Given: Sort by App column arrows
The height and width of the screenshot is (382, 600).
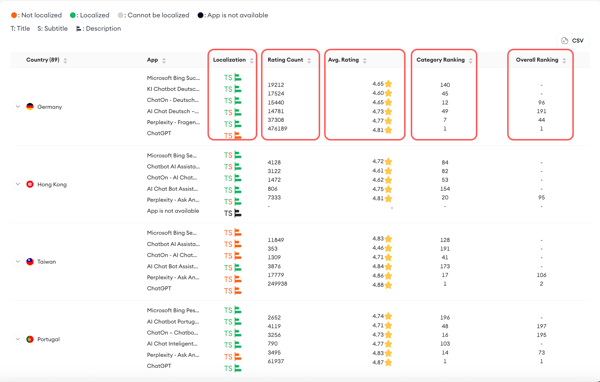Looking at the screenshot, I should click(164, 60).
